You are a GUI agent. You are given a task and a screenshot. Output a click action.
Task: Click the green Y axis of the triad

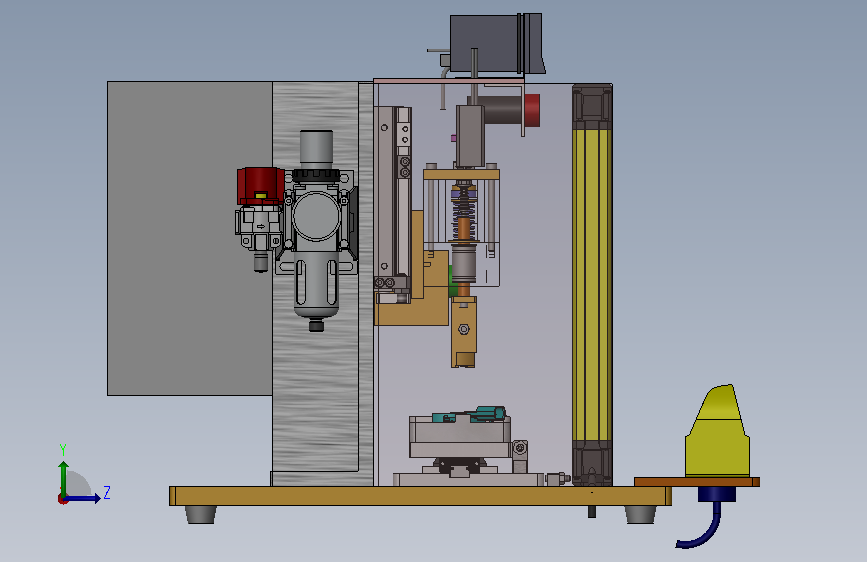click(x=64, y=479)
